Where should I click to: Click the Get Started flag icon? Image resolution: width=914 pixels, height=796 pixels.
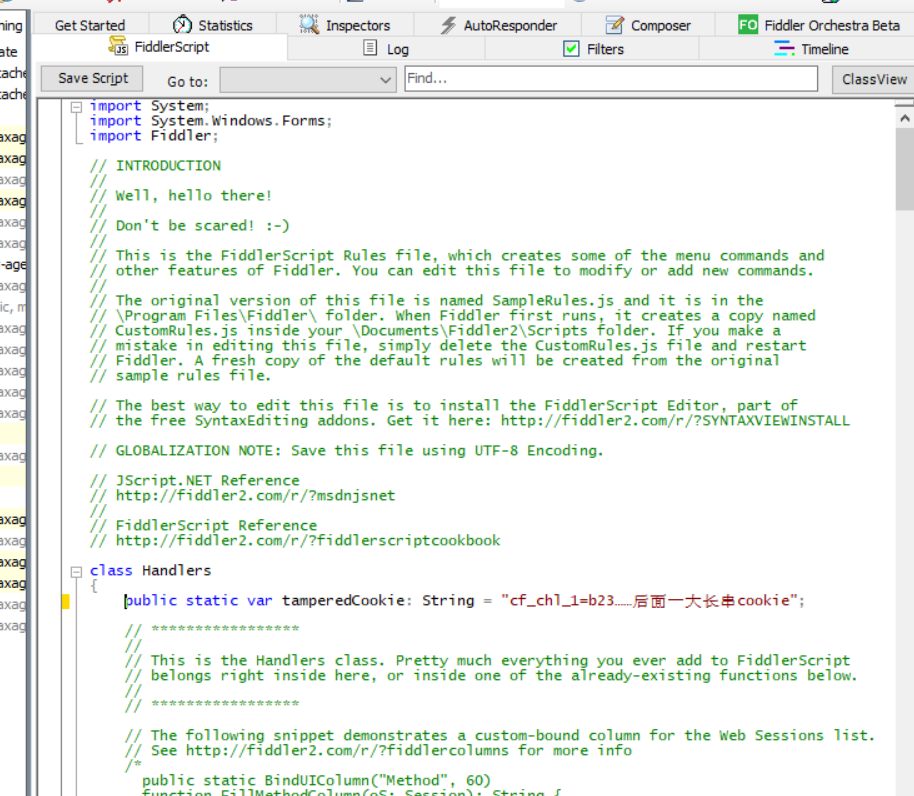52,24
